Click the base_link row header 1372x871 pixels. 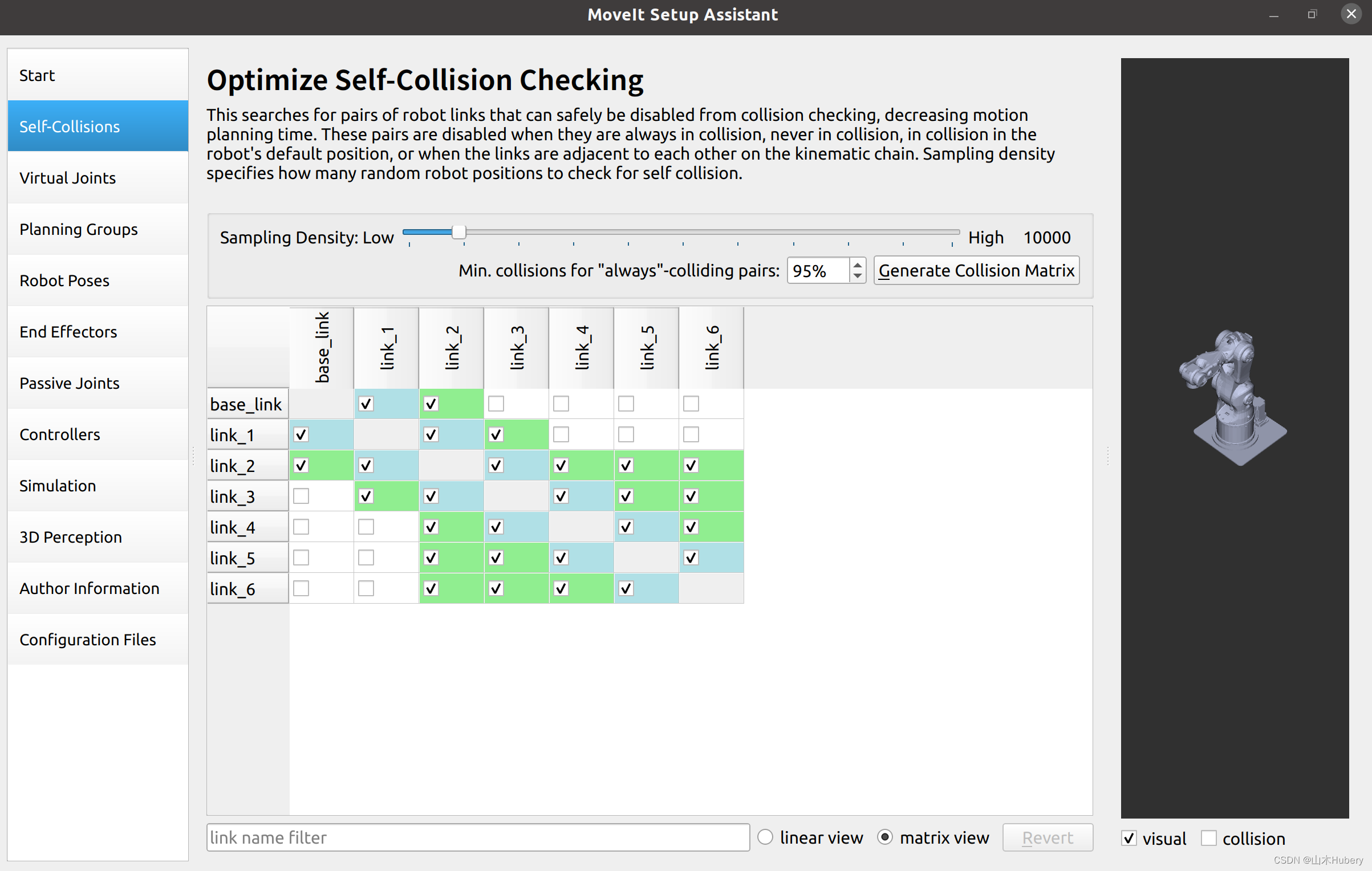click(248, 404)
